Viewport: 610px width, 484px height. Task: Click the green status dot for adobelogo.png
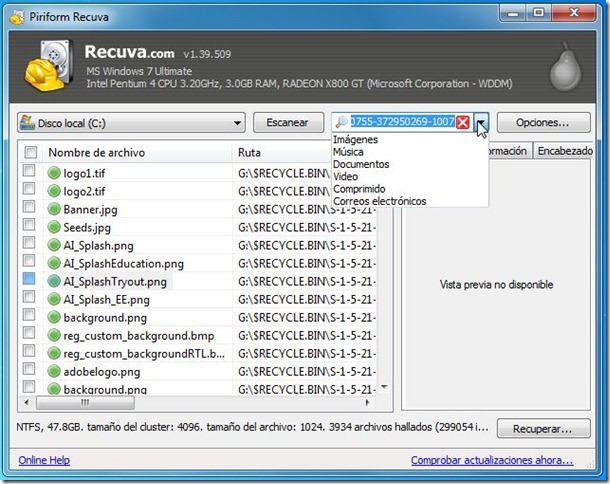coord(54,372)
